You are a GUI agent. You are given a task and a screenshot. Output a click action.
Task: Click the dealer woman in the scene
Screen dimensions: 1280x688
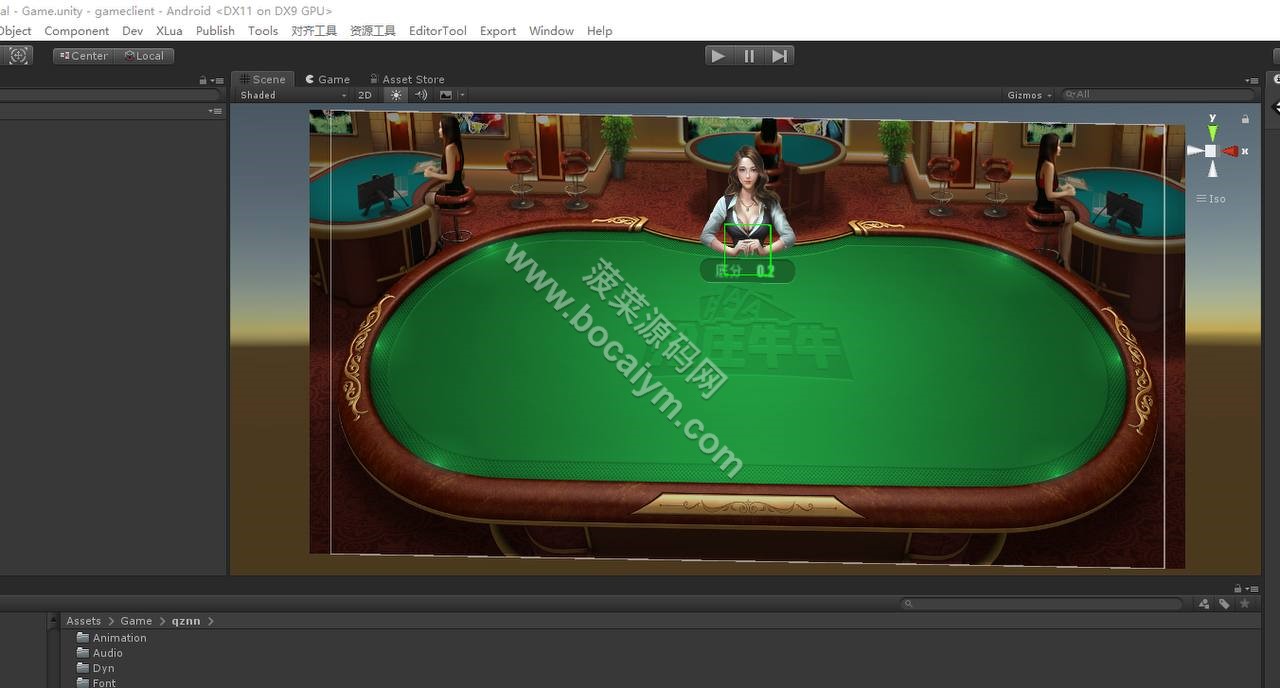point(748,200)
